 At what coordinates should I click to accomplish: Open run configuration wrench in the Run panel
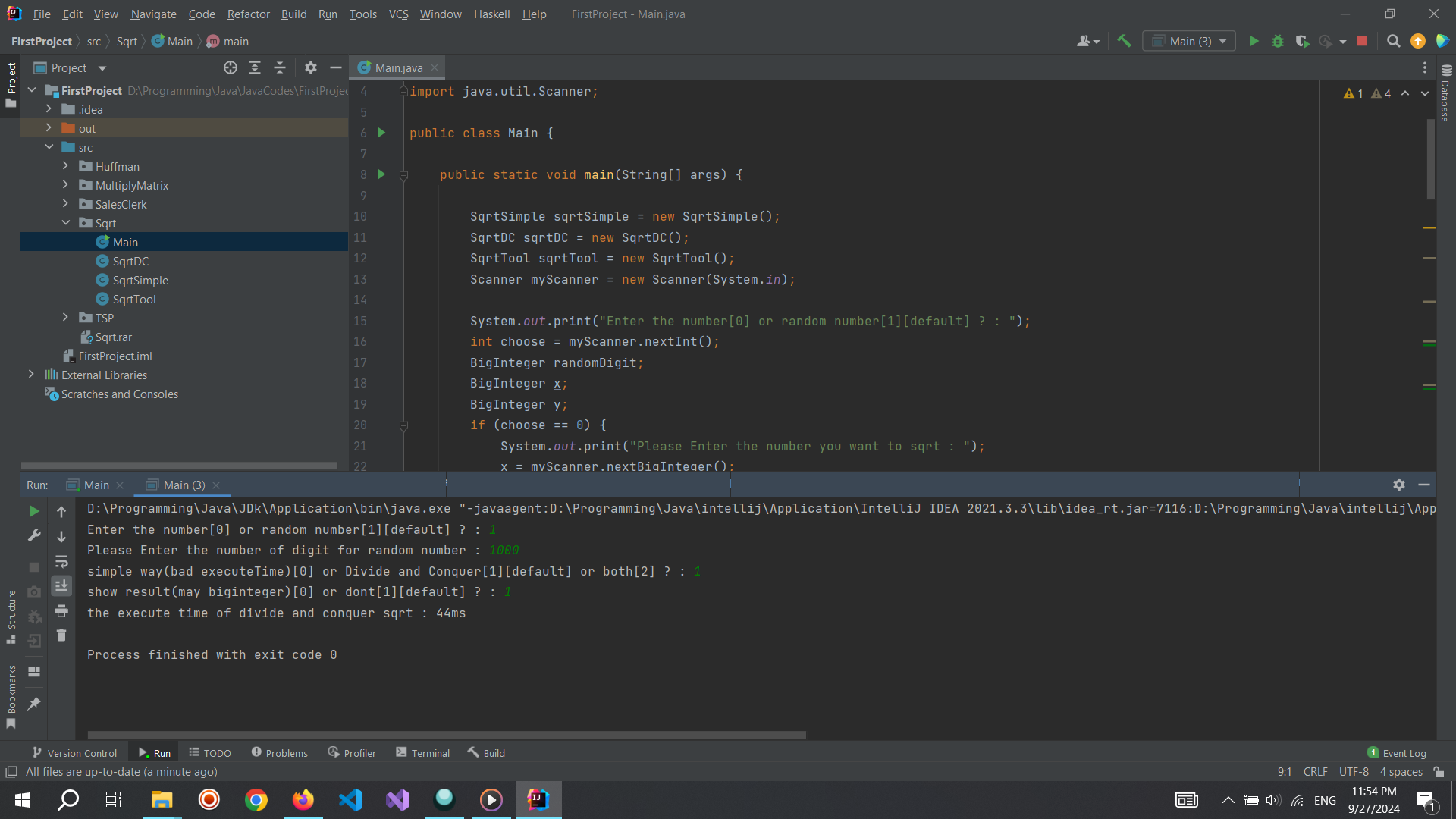point(34,537)
